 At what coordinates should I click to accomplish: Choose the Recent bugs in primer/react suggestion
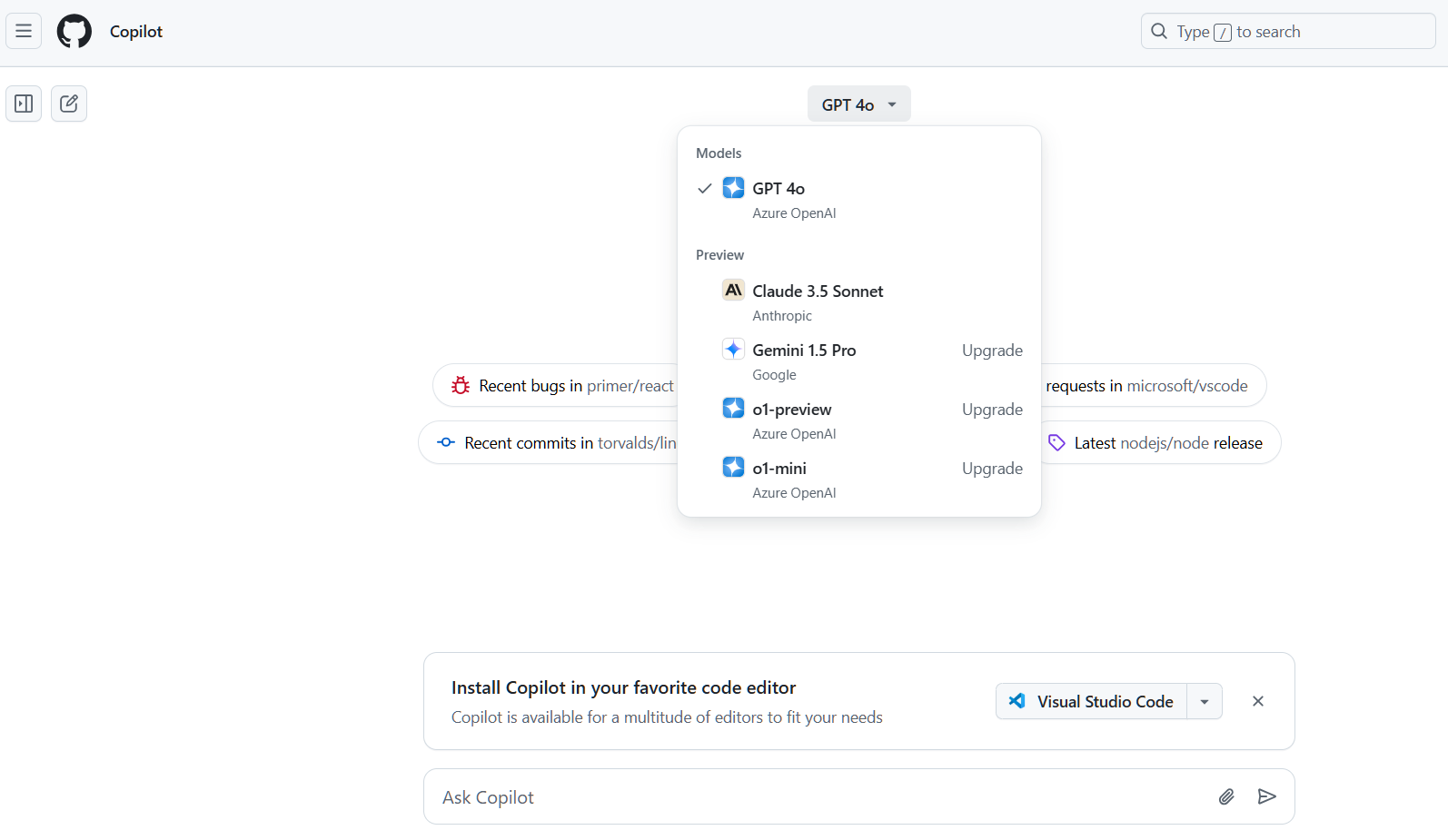[x=556, y=386]
